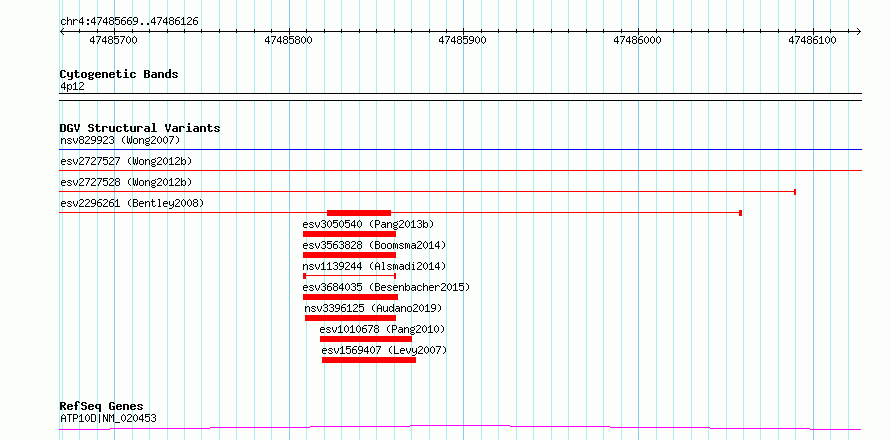
Task: Click the 47485800 ruler position label
Action: coord(288,40)
